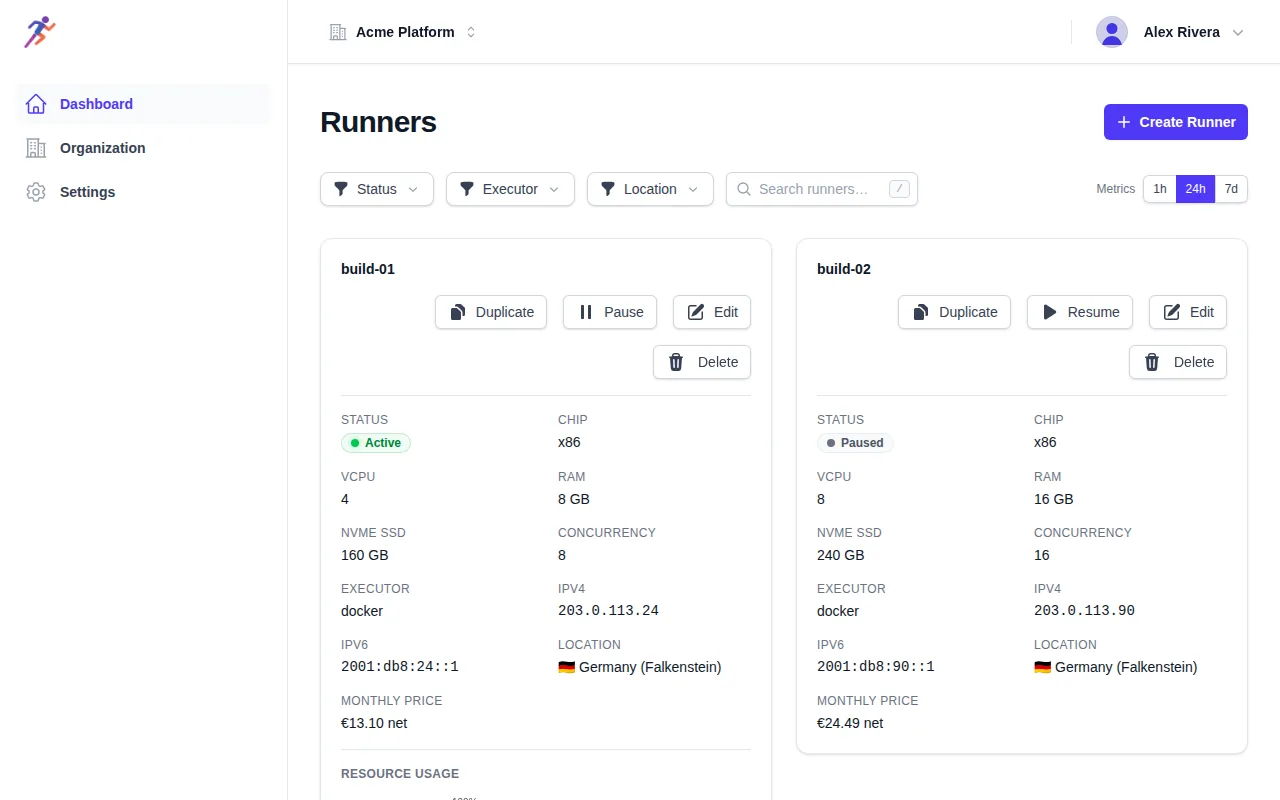
Task: Click the build-02 card title
Action: click(x=844, y=269)
